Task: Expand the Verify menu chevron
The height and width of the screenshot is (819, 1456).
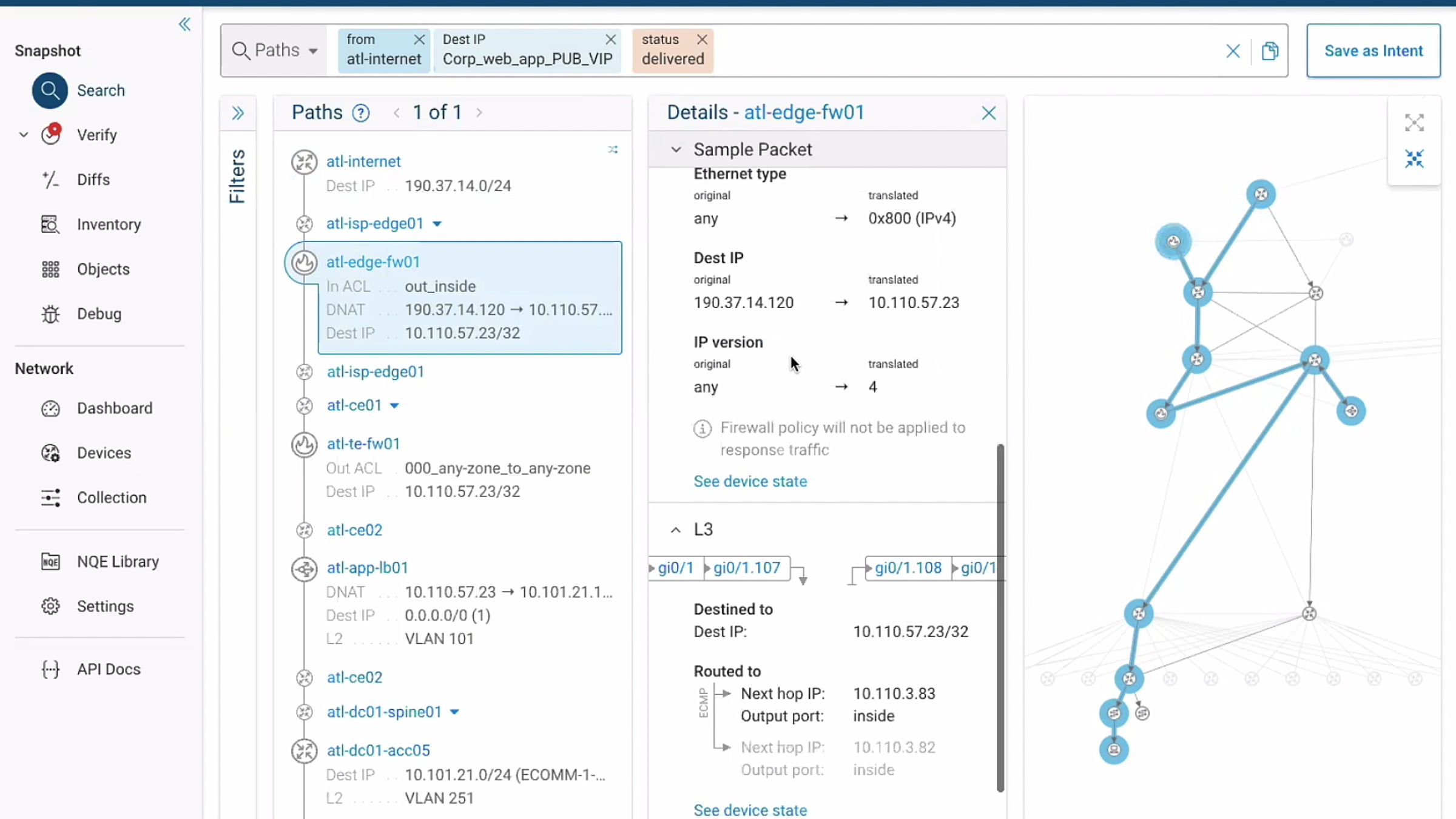Action: 24,135
